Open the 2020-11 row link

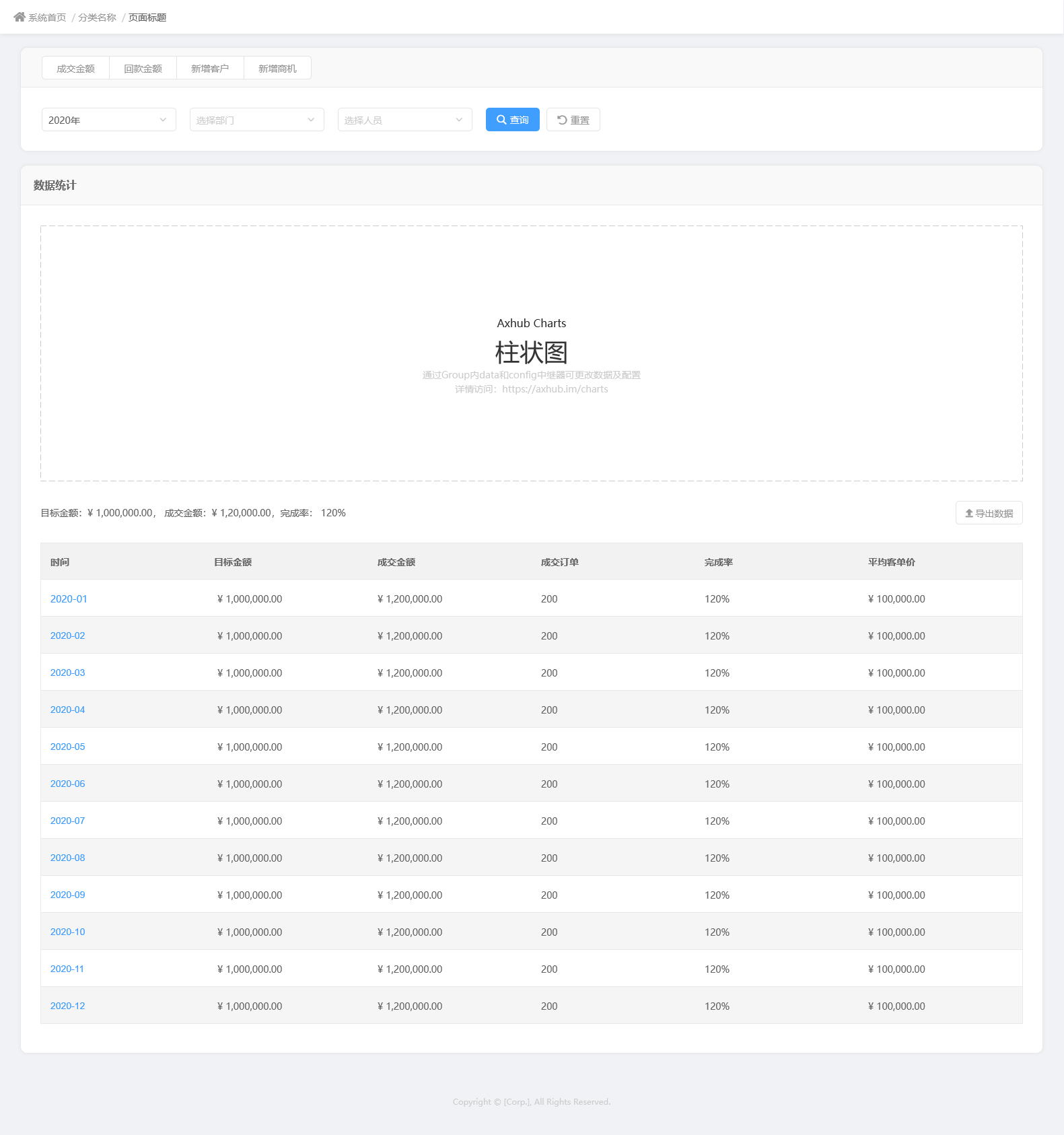[67, 969]
